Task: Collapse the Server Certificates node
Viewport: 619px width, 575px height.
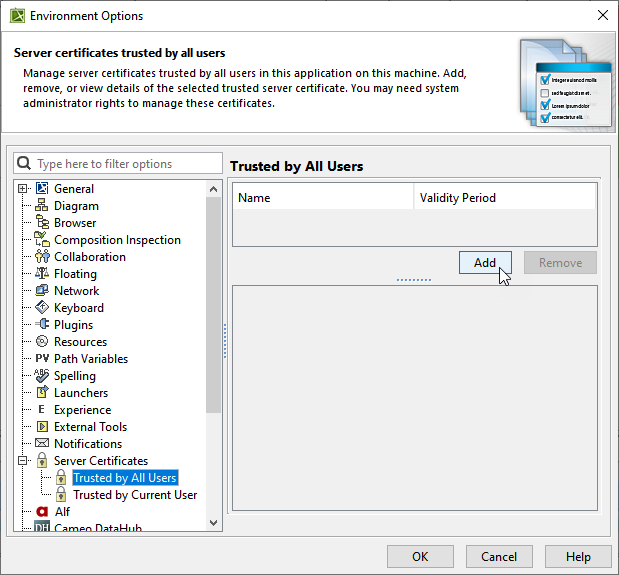Action: (23, 461)
